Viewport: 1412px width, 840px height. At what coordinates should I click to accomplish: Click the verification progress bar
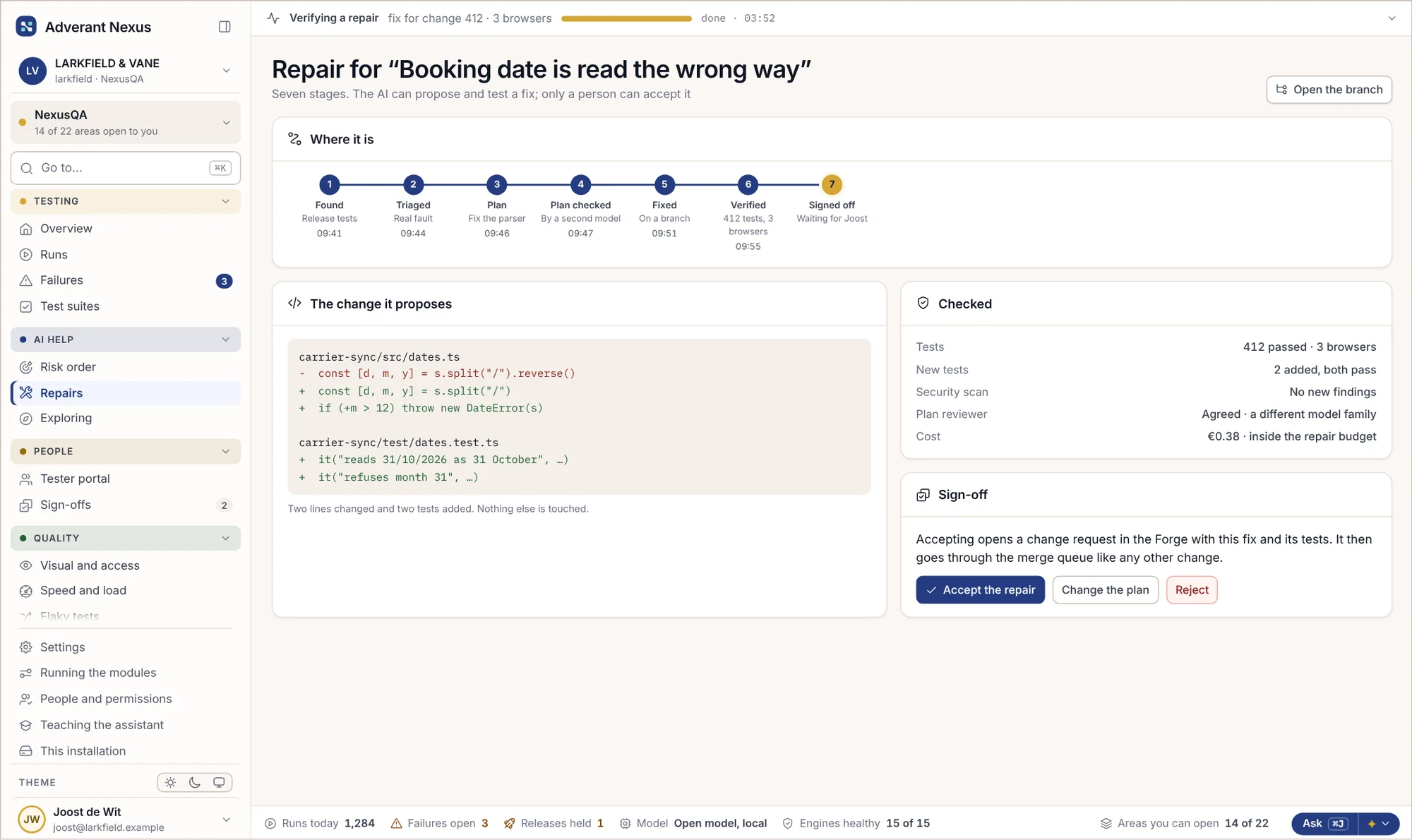pyautogui.click(x=626, y=18)
